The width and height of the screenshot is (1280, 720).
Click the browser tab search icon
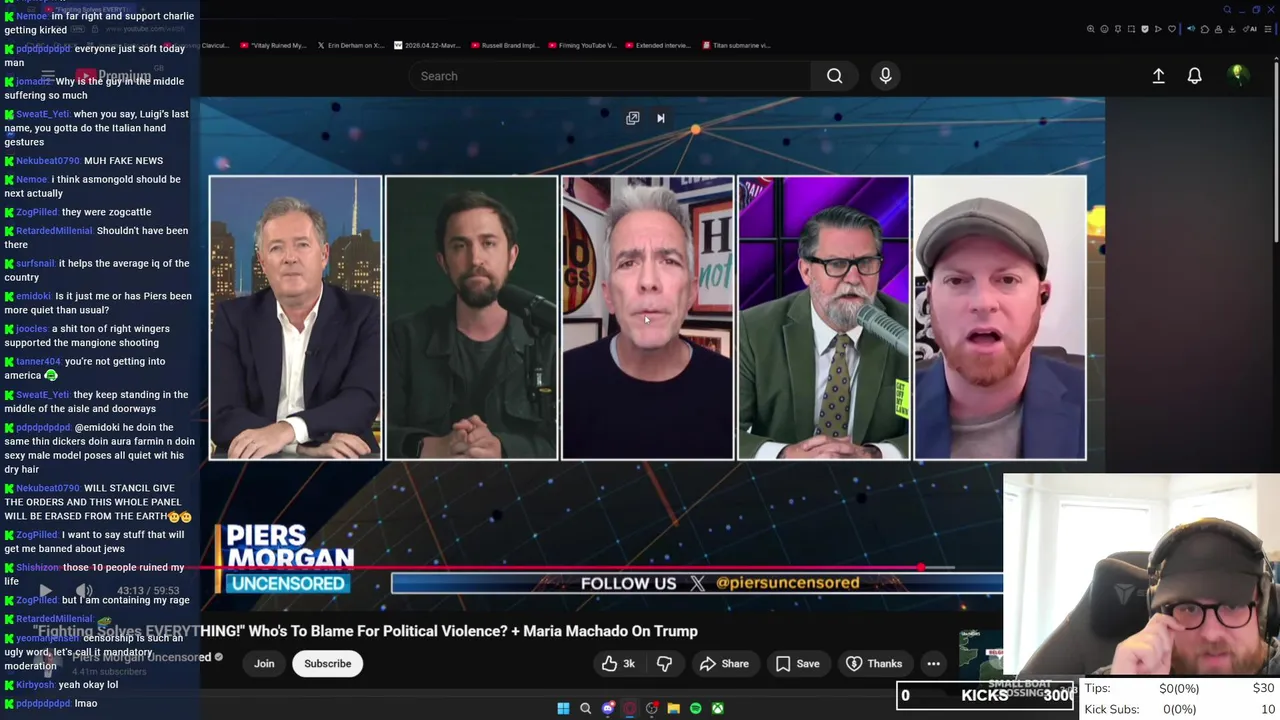point(1227,10)
